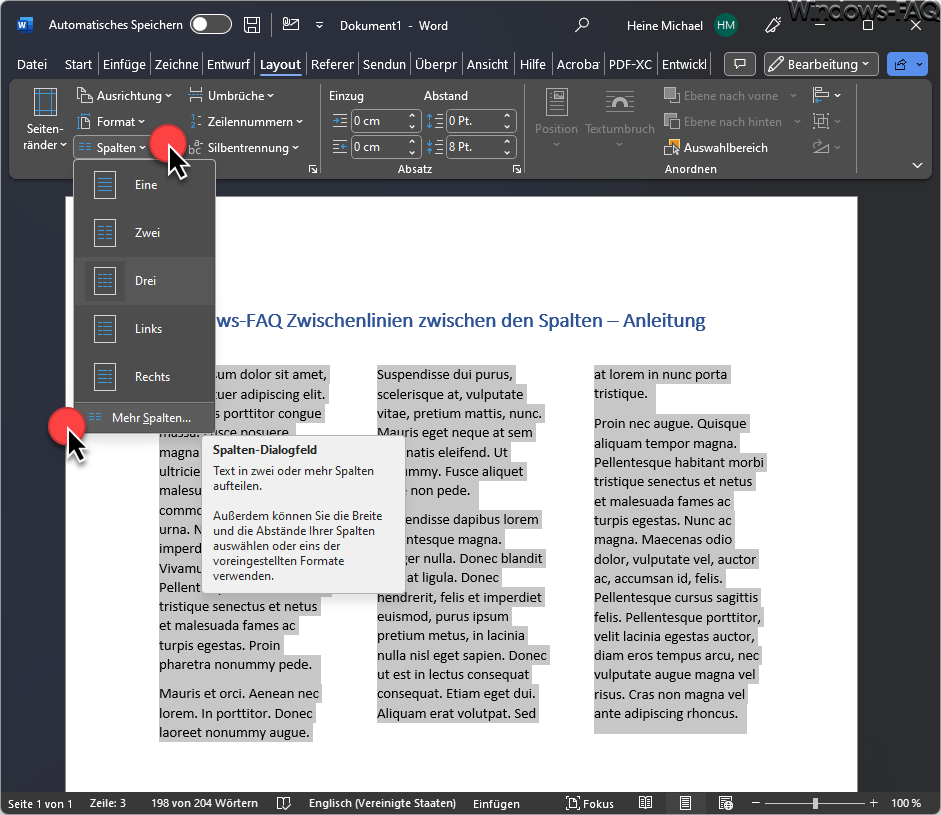Open the Seitenränder margins menu
The image size is (941, 815).
pyautogui.click(x=45, y=119)
